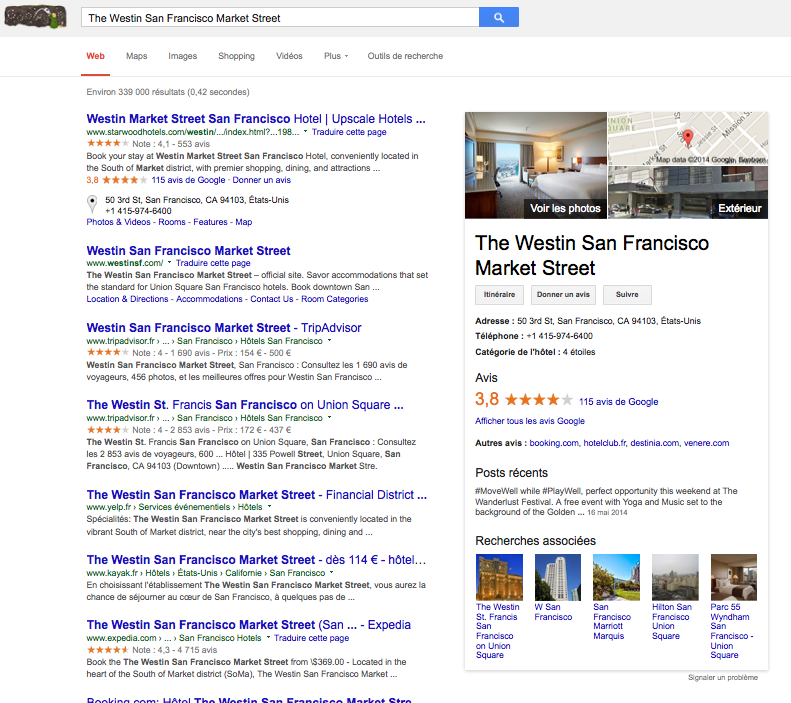Open the booking.com reviews link
The height and width of the screenshot is (703, 791).
[x=554, y=443]
